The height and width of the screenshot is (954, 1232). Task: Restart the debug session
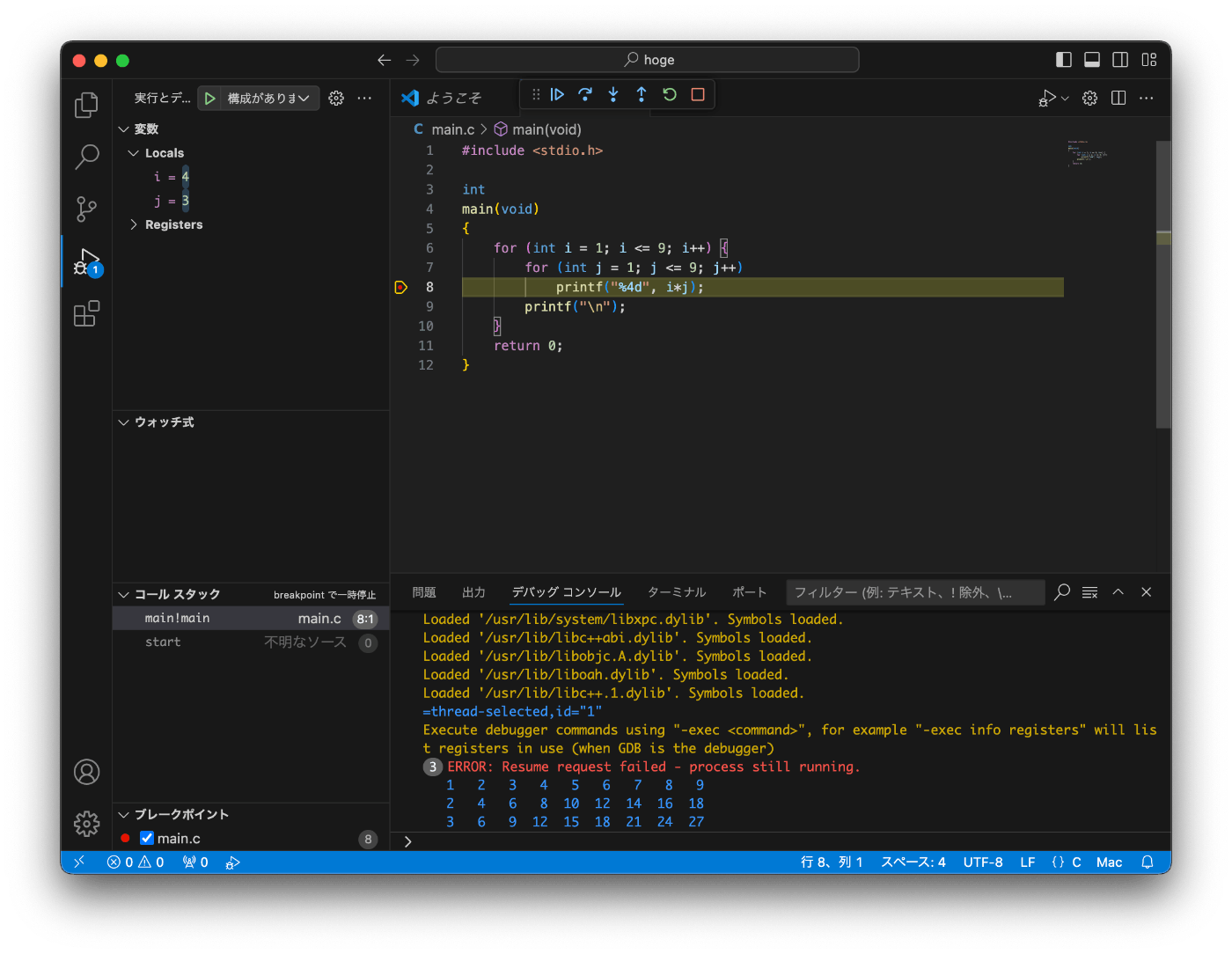click(x=670, y=94)
